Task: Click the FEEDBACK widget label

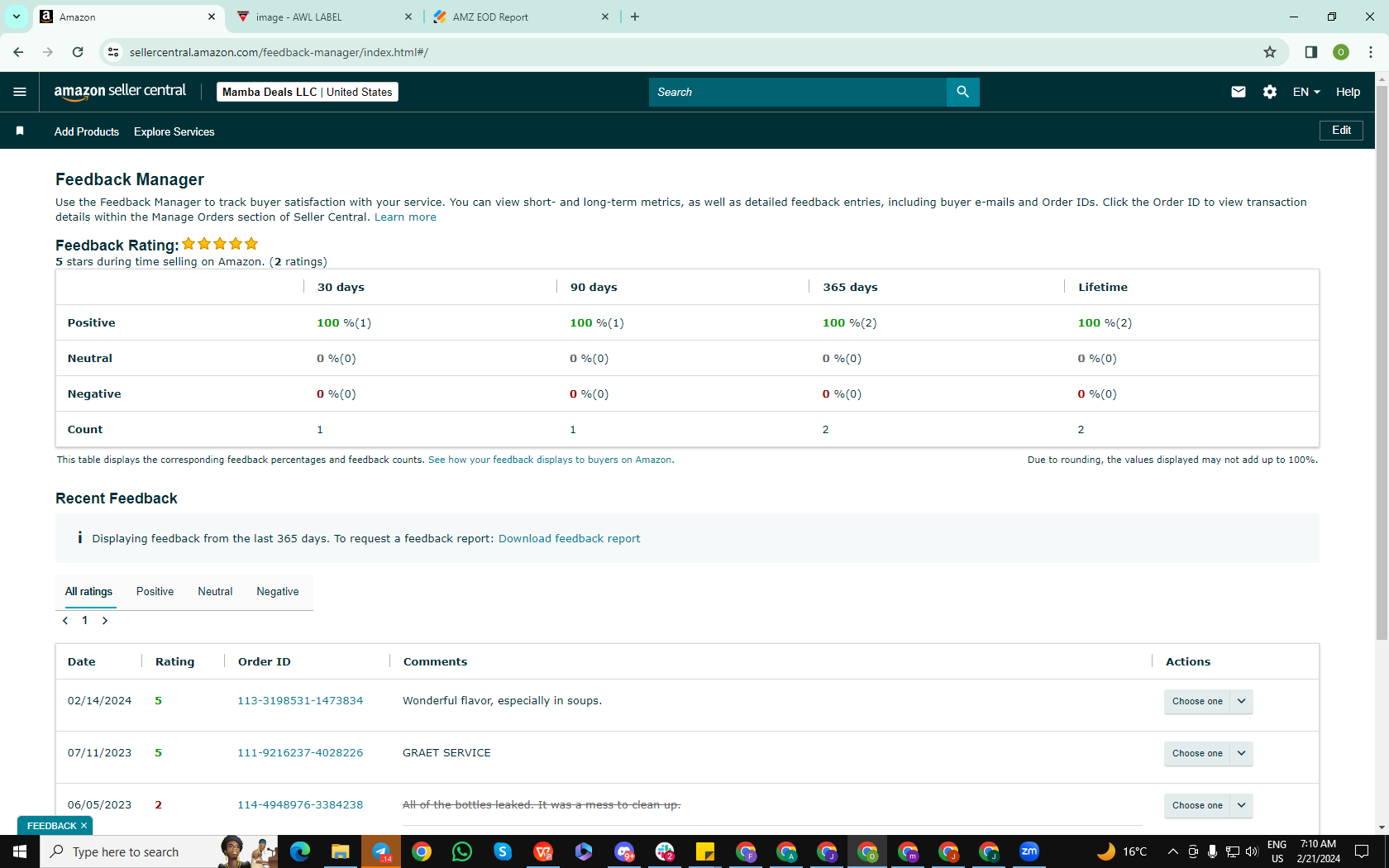Action: 51,826
